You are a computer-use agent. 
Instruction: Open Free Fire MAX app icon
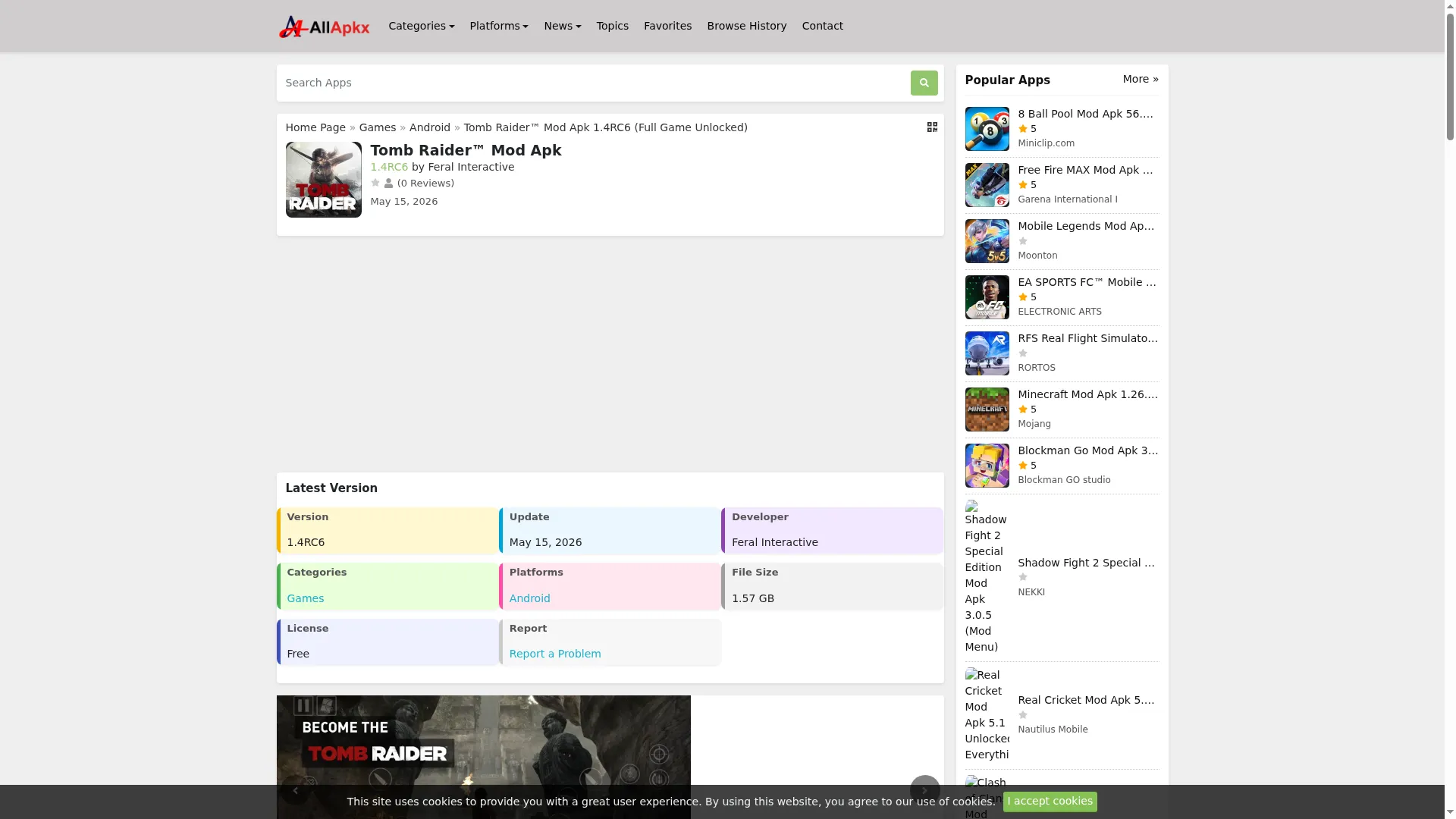click(987, 185)
